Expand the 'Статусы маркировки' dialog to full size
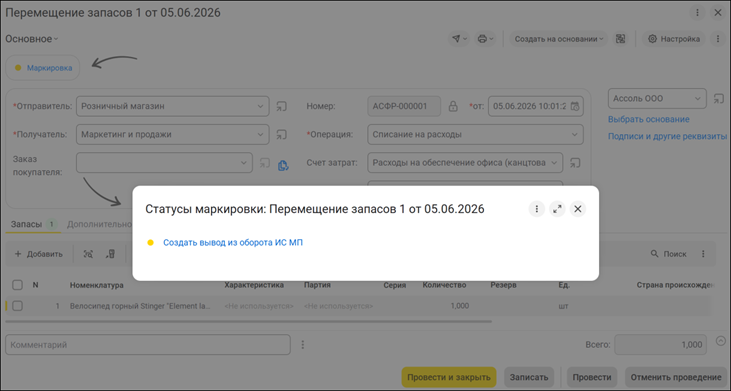This screenshot has height=391, width=731. coord(557,209)
